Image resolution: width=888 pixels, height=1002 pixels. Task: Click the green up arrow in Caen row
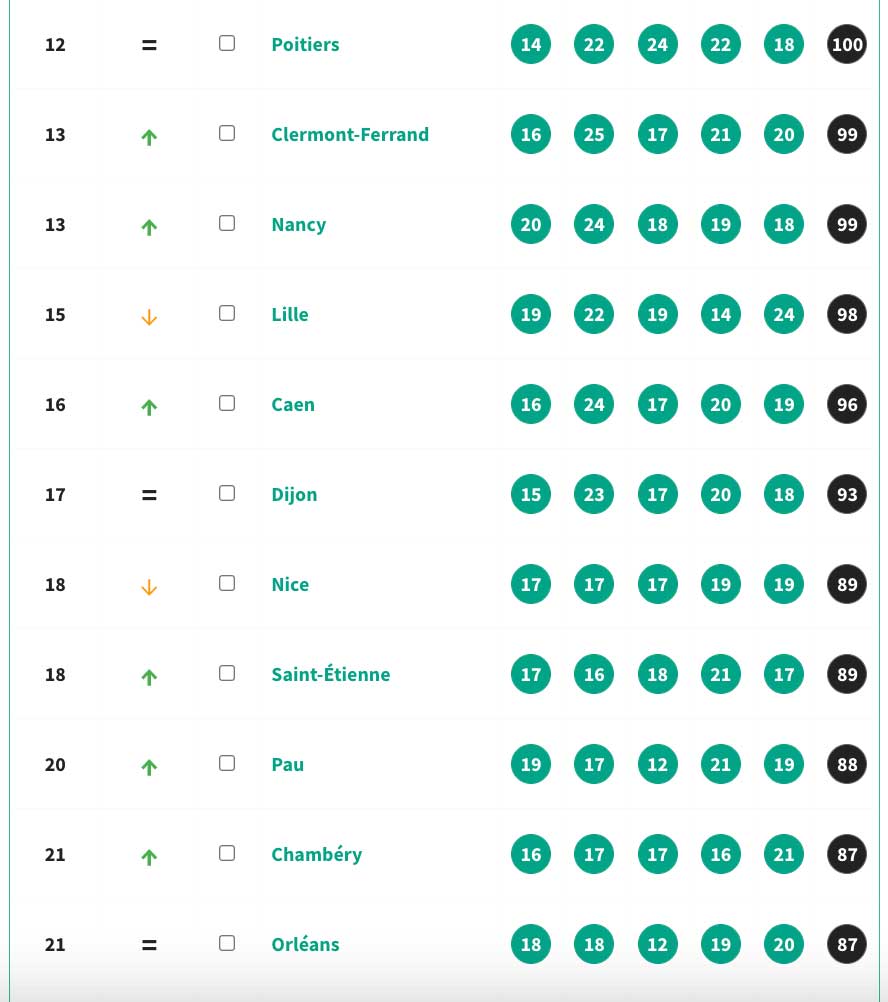(149, 407)
